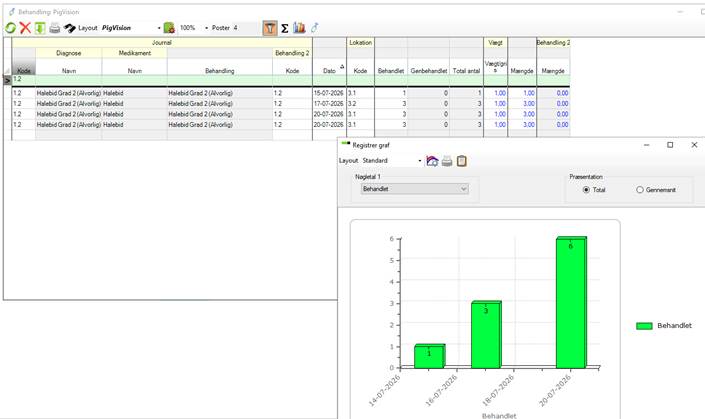The width and height of the screenshot is (705, 419).
Task: Minimize the Registrer graf window
Action: (647, 145)
